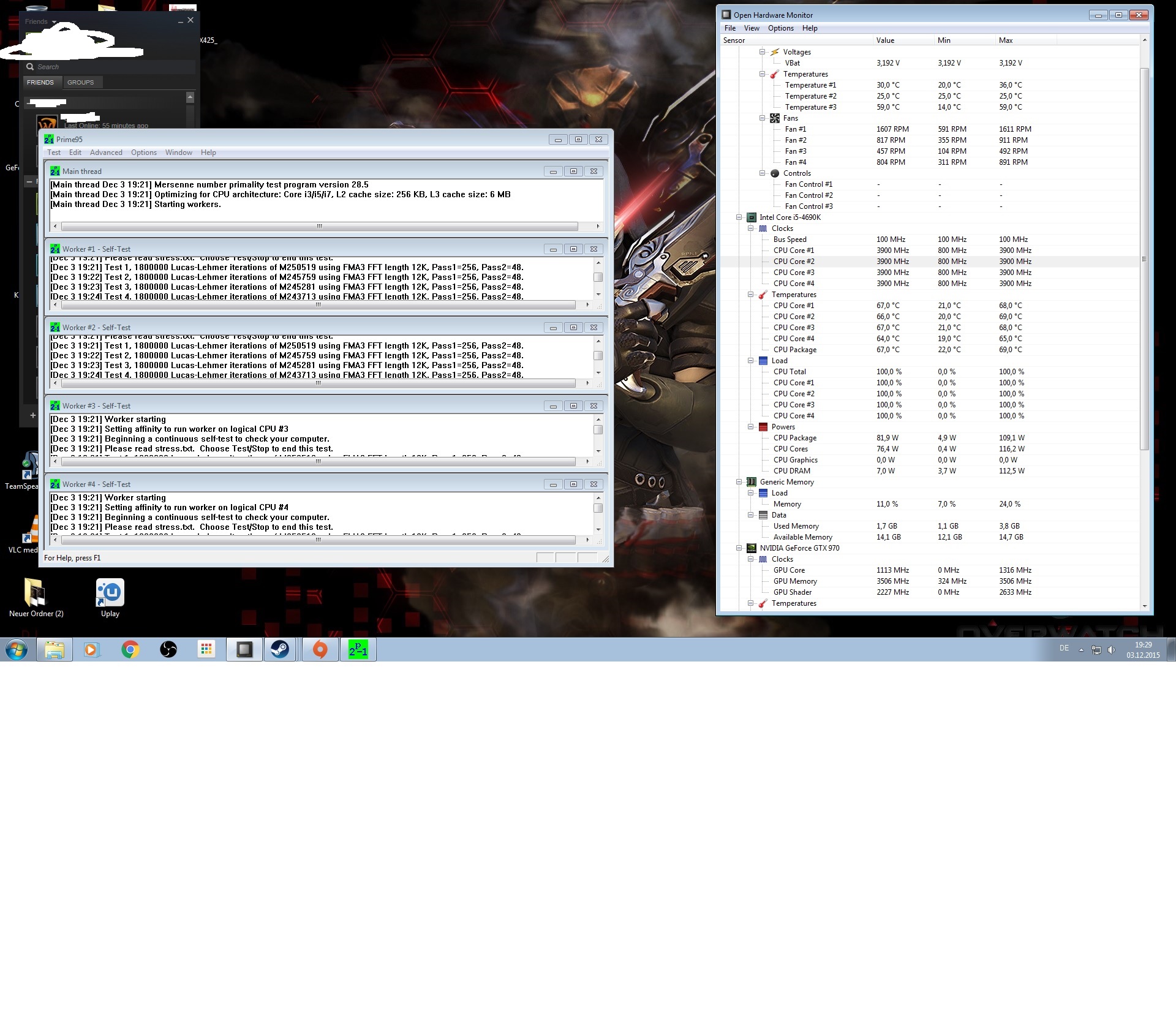
Task: Open Origin from the taskbar
Action: 320,649
